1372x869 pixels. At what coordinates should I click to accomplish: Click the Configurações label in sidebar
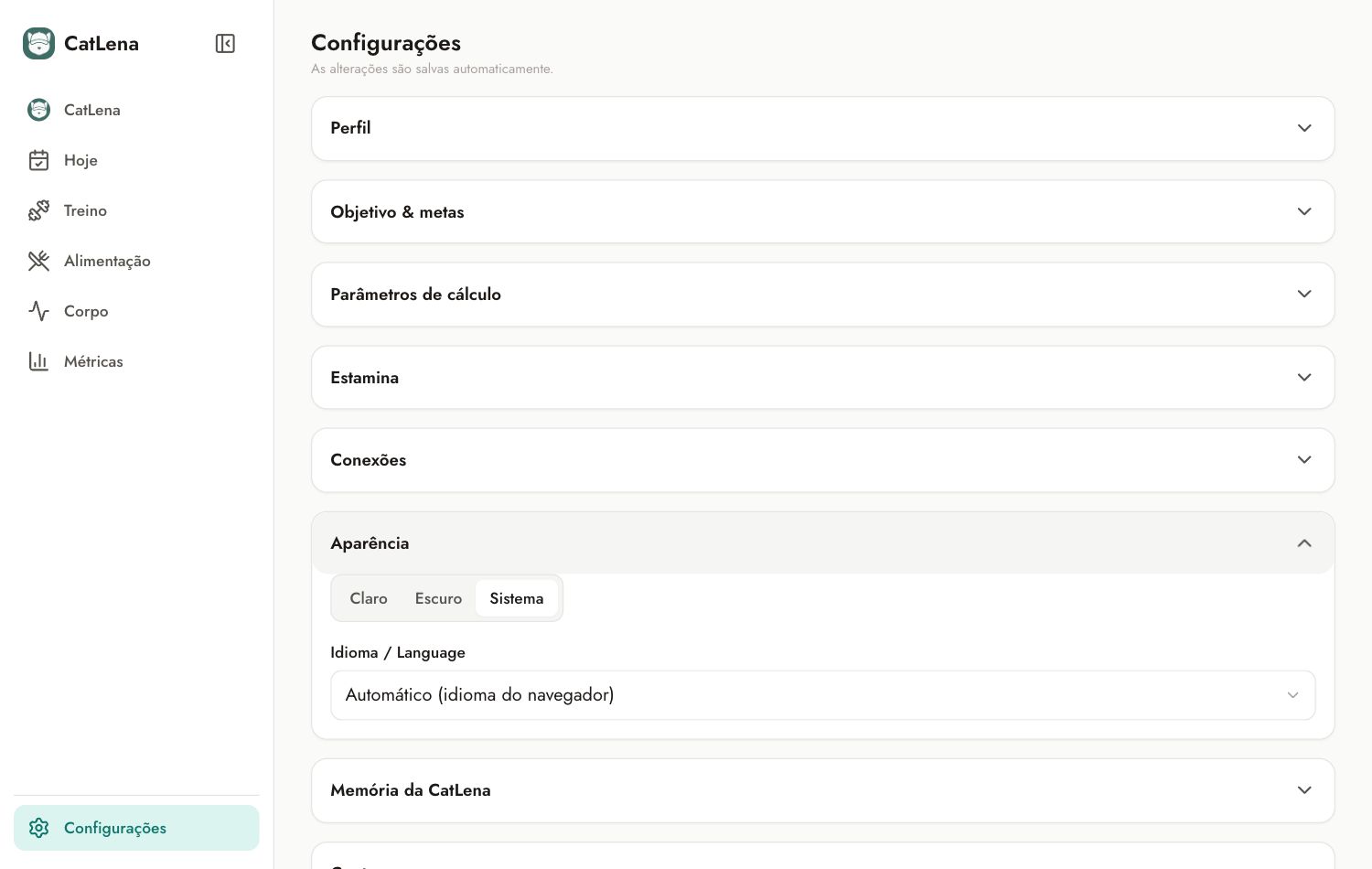[x=115, y=828]
